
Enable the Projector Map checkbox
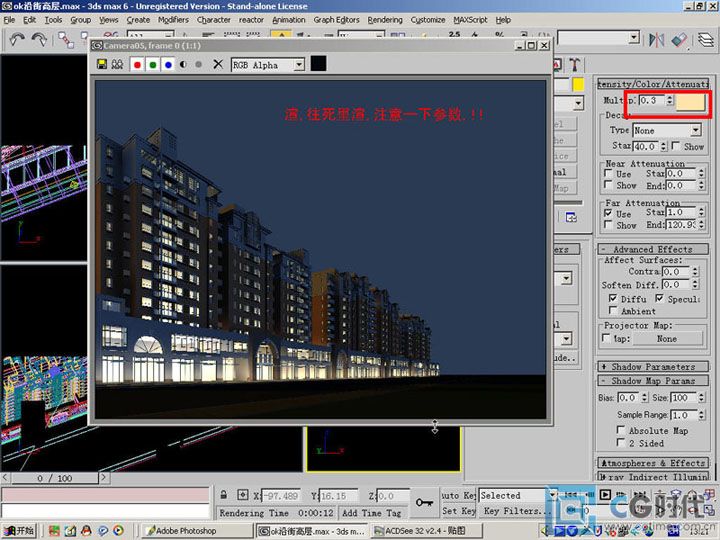pos(606,338)
